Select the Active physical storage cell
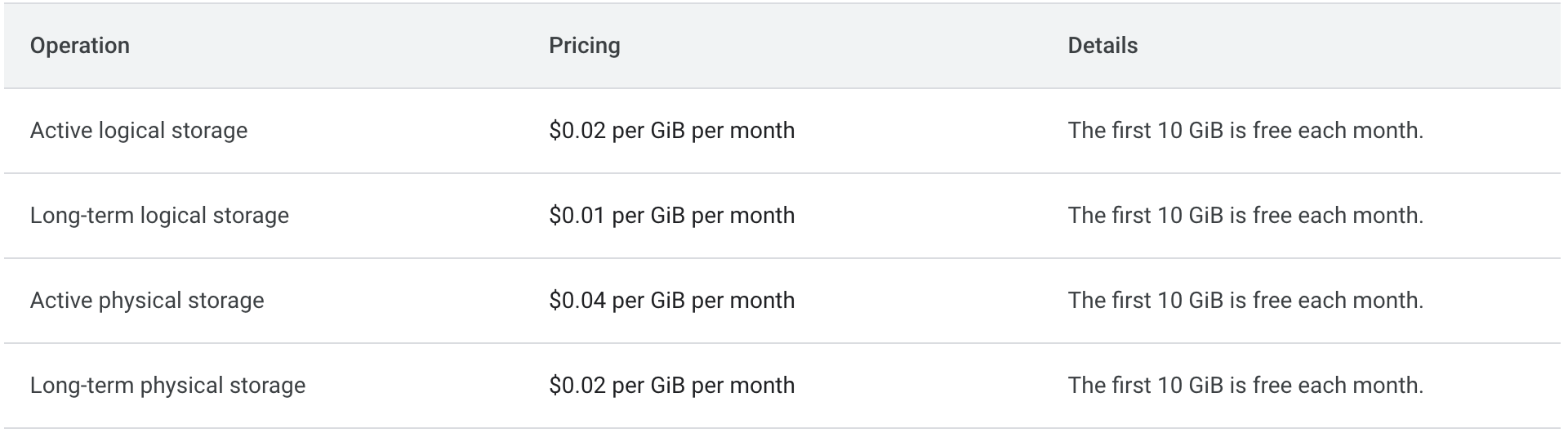1568x433 pixels. [x=147, y=301]
